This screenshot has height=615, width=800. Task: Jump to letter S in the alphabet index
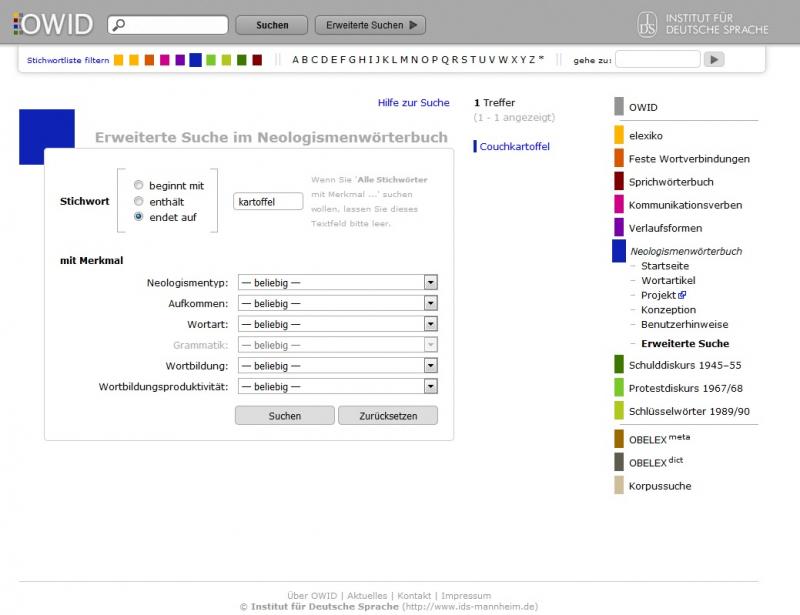point(464,60)
